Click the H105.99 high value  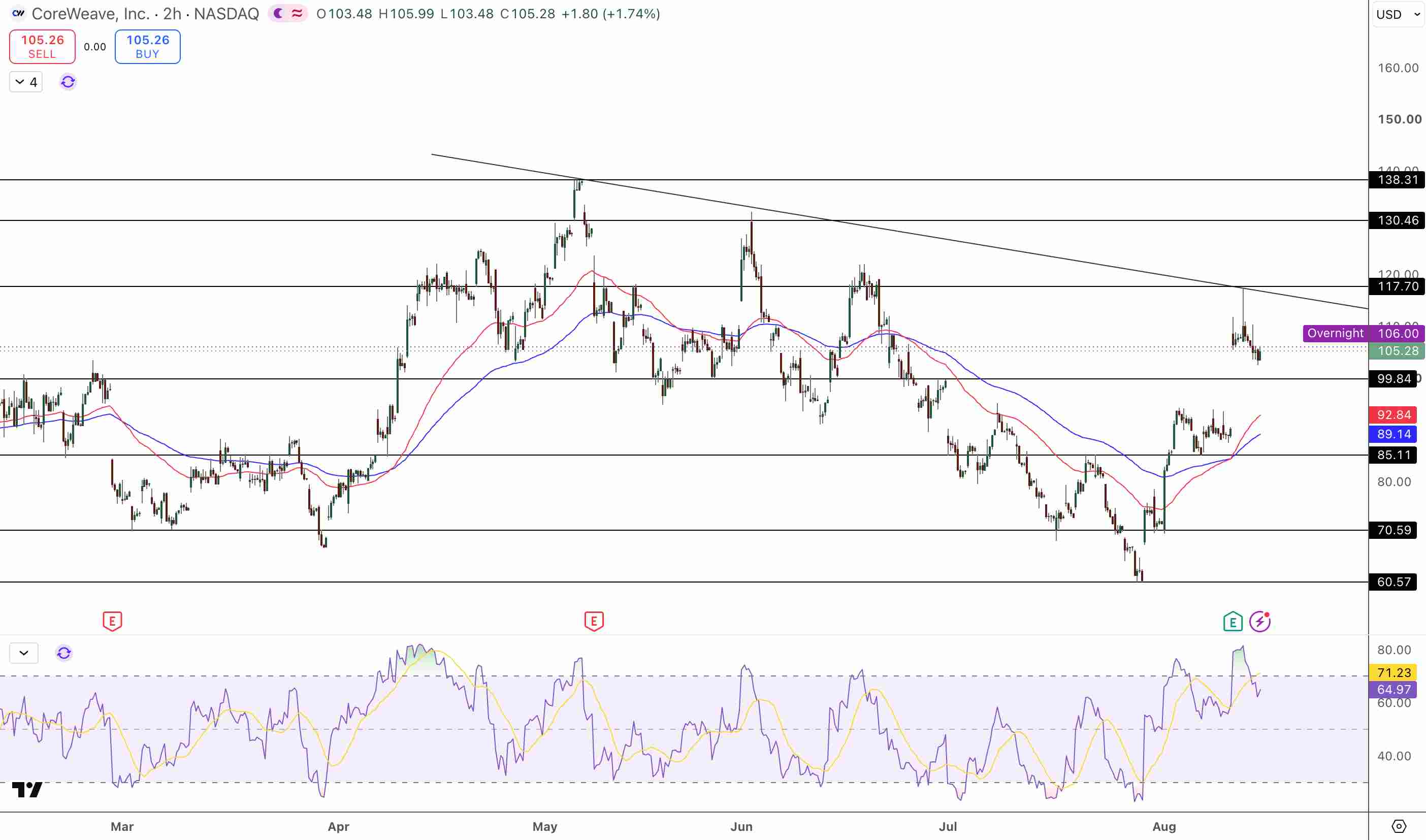(406, 14)
